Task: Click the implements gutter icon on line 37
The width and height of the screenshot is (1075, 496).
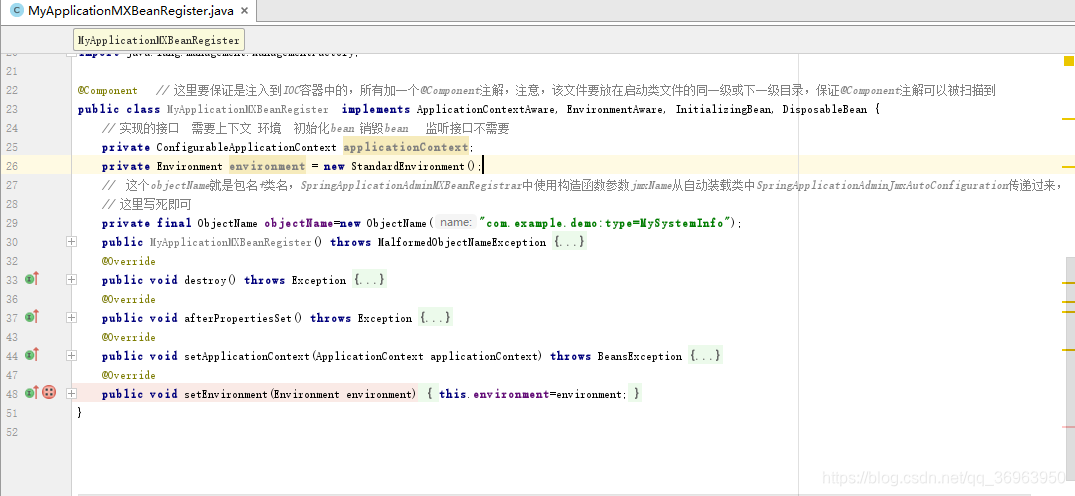Action: tap(32, 316)
